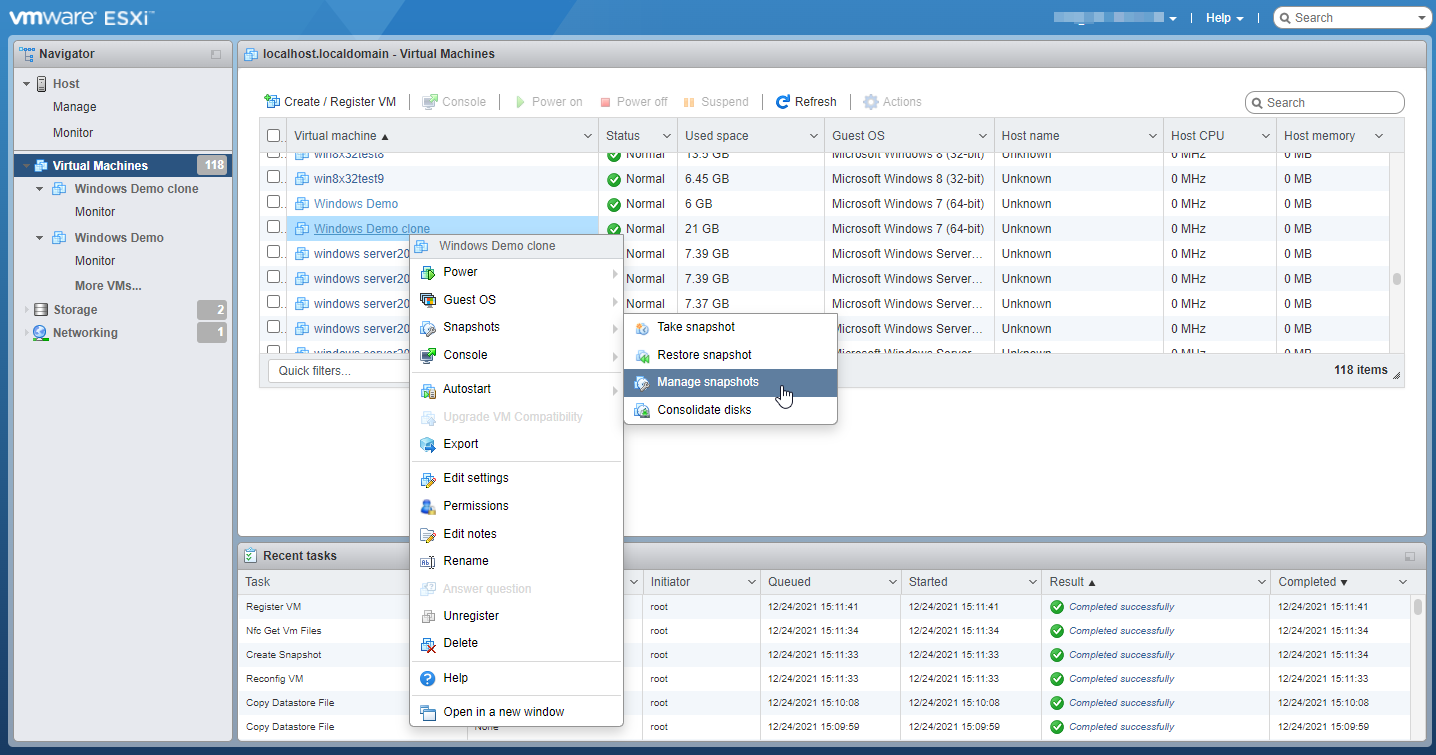The height and width of the screenshot is (755, 1436).
Task: Open the Help dropdown in header
Action: pos(1224,18)
